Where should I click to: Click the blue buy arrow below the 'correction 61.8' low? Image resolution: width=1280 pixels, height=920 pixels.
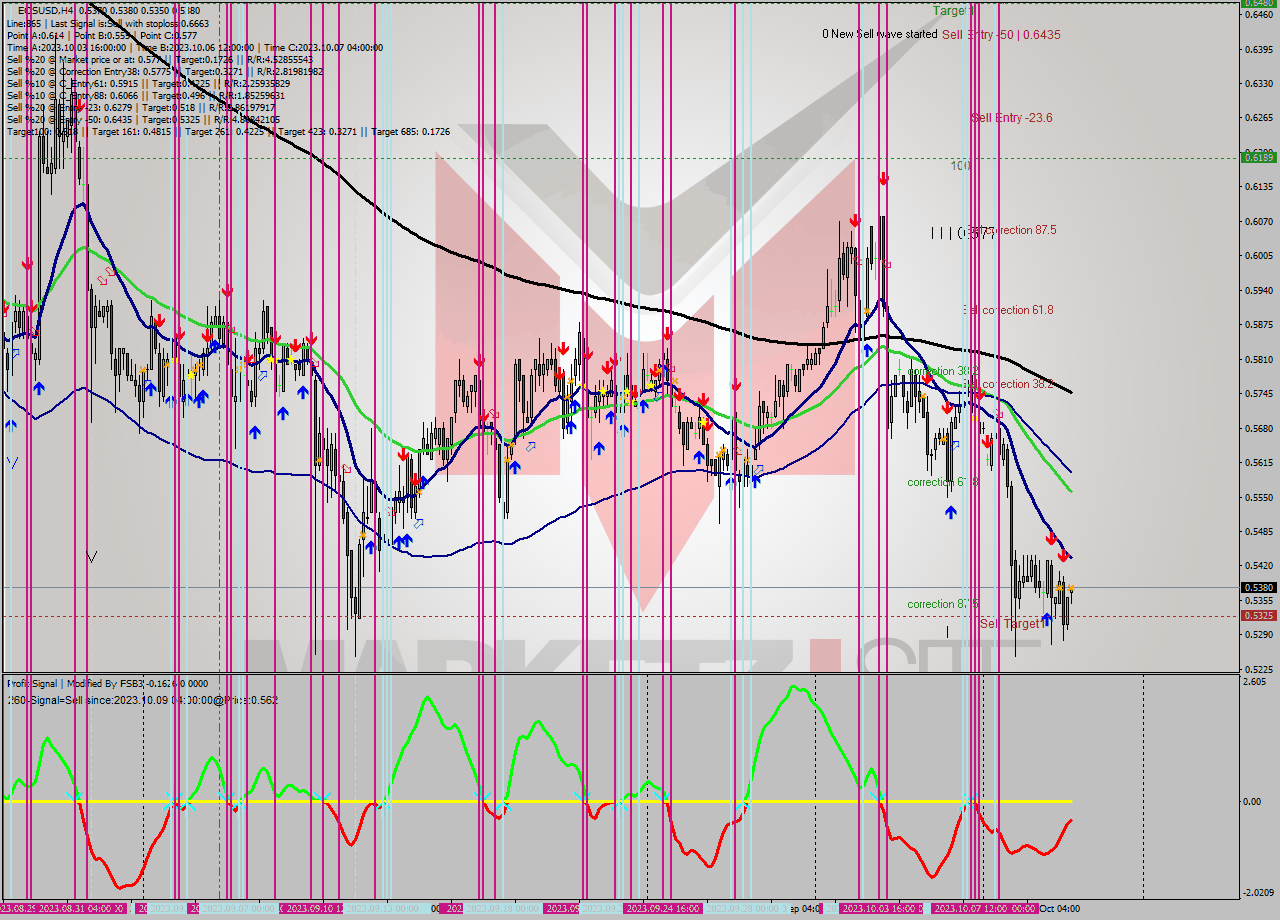tap(950, 512)
